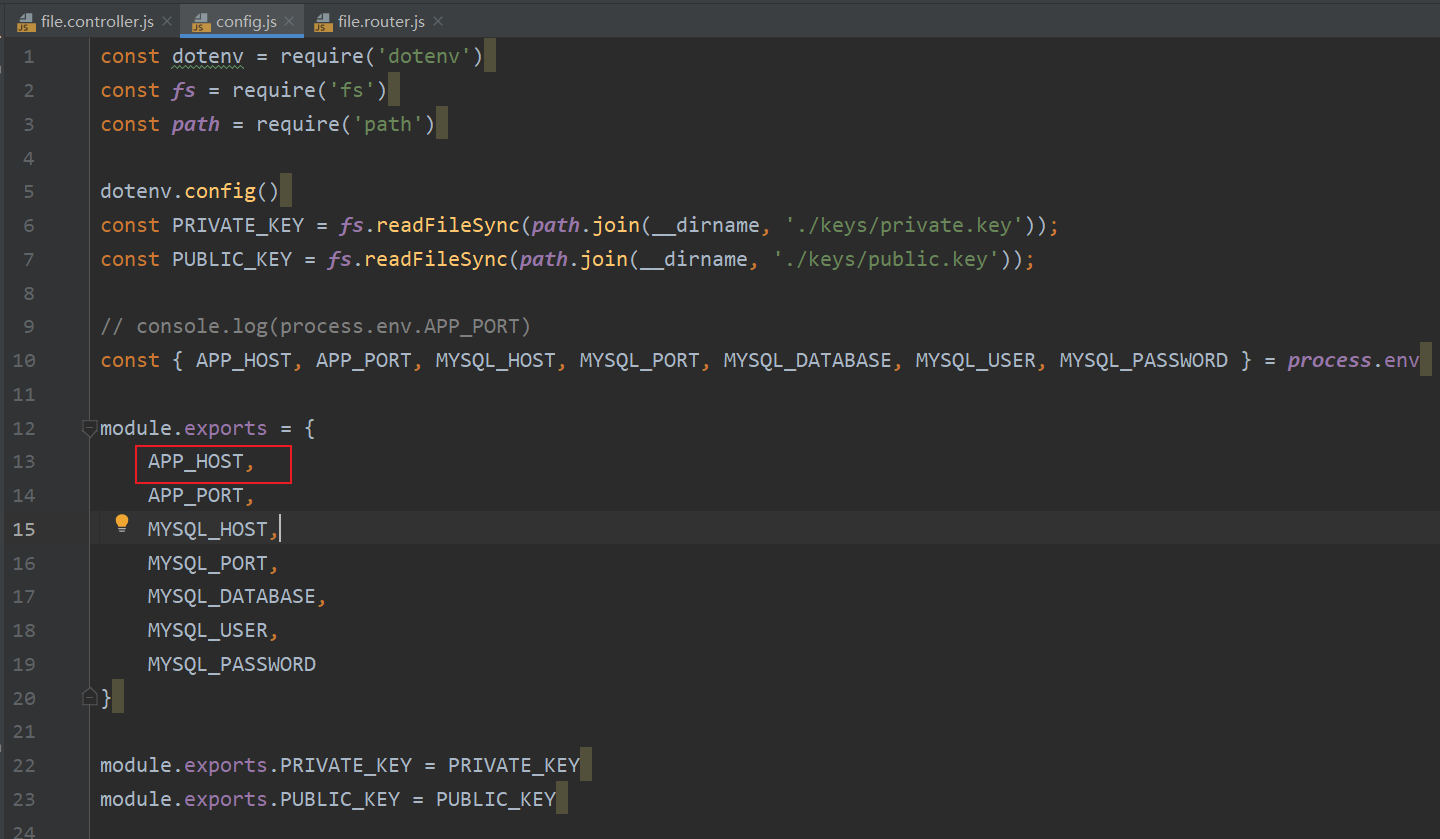Image resolution: width=1440 pixels, height=839 pixels.
Task: Click the path variable declared on line 3
Action: coord(196,125)
